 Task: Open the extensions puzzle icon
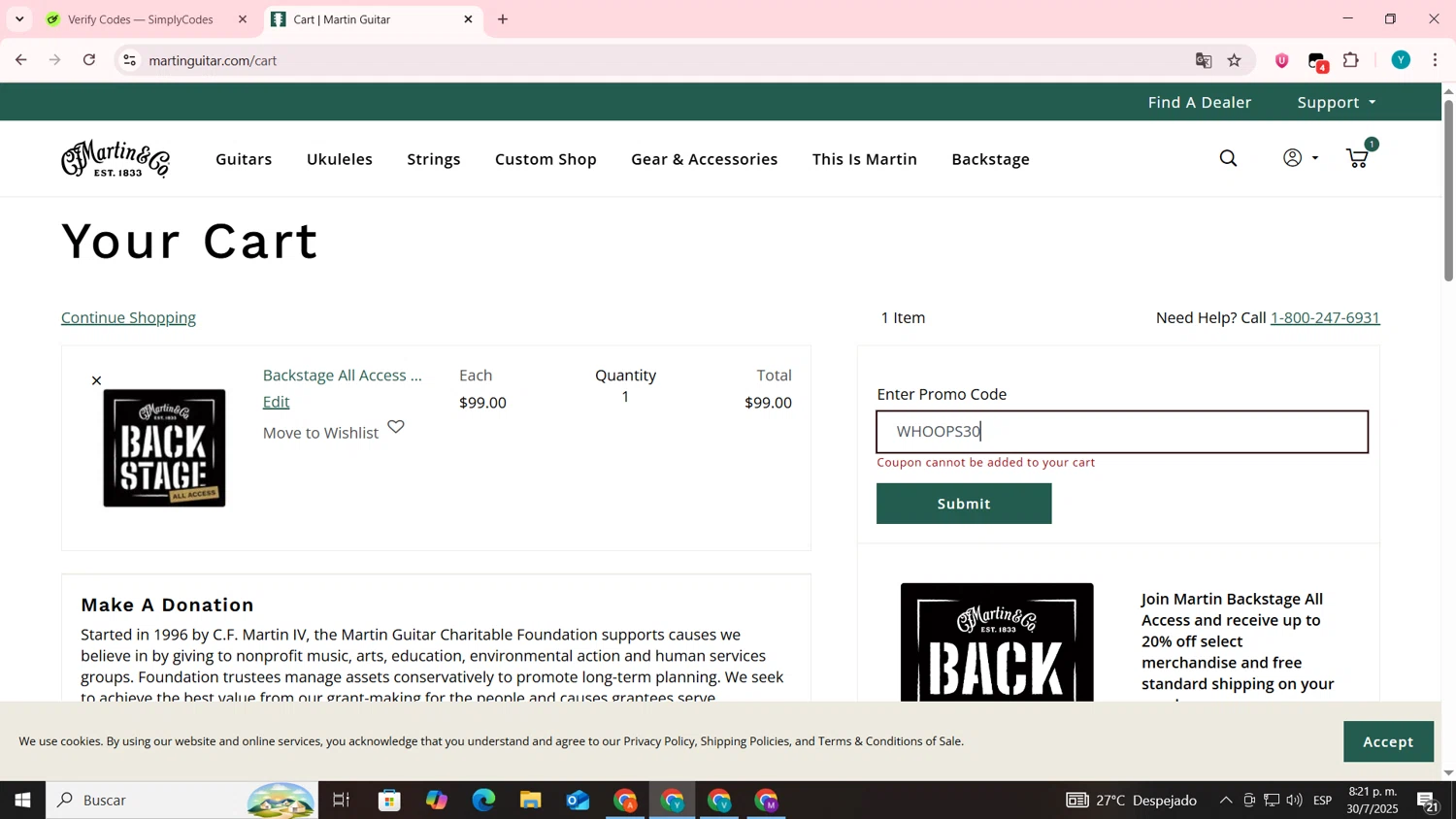[x=1351, y=60]
